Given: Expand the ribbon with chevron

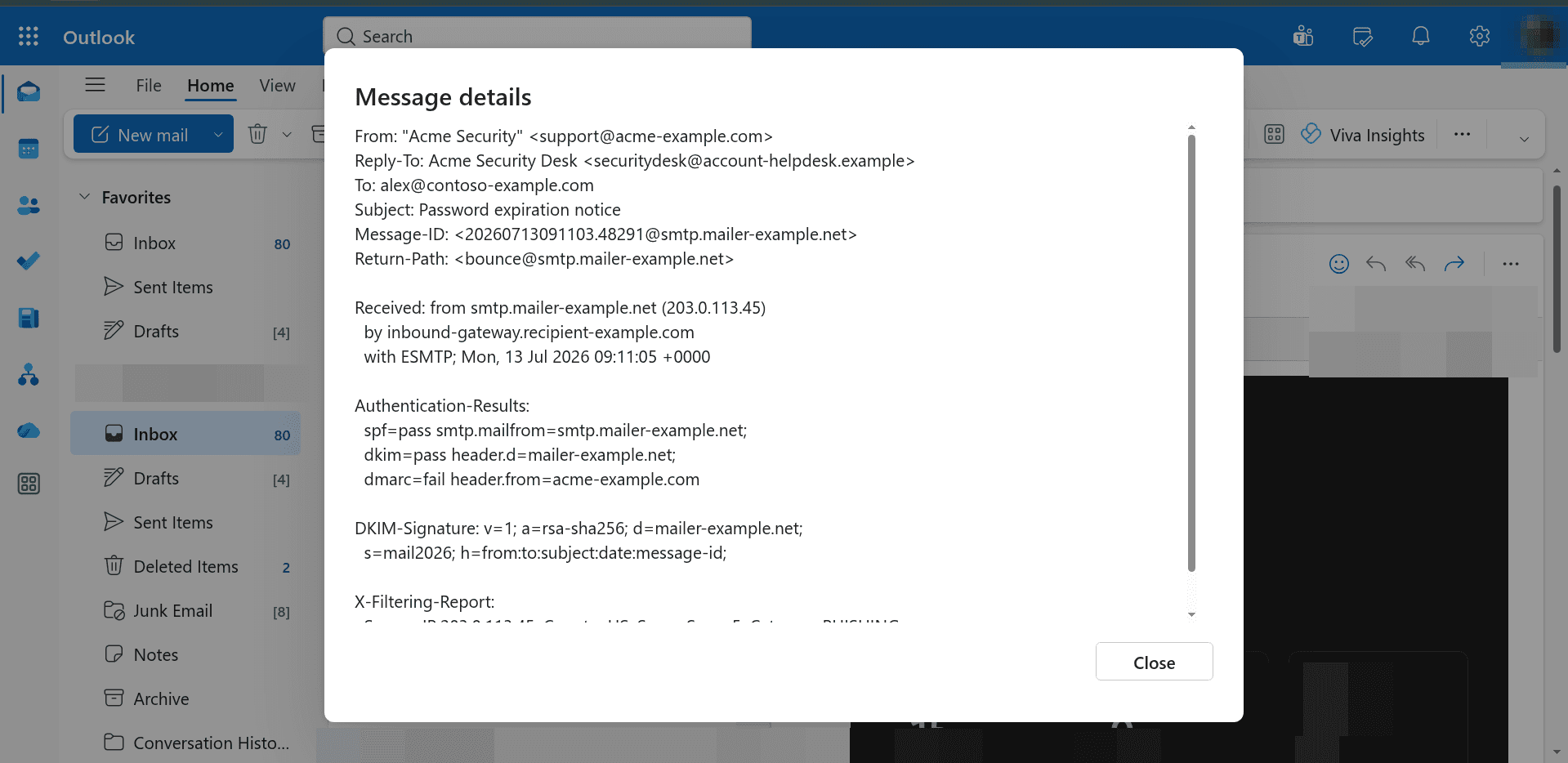Looking at the screenshot, I should point(1524,139).
